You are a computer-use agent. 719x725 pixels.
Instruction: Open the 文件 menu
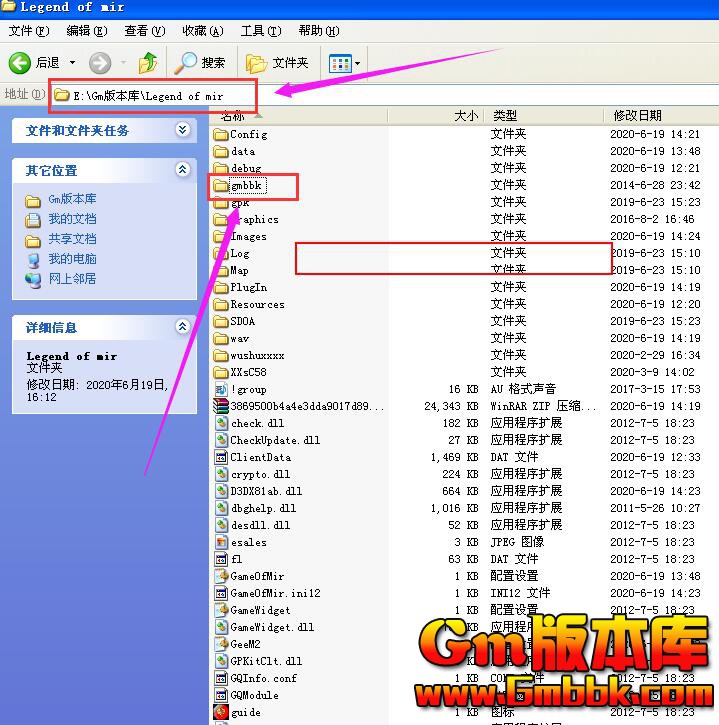tap(27, 31)
